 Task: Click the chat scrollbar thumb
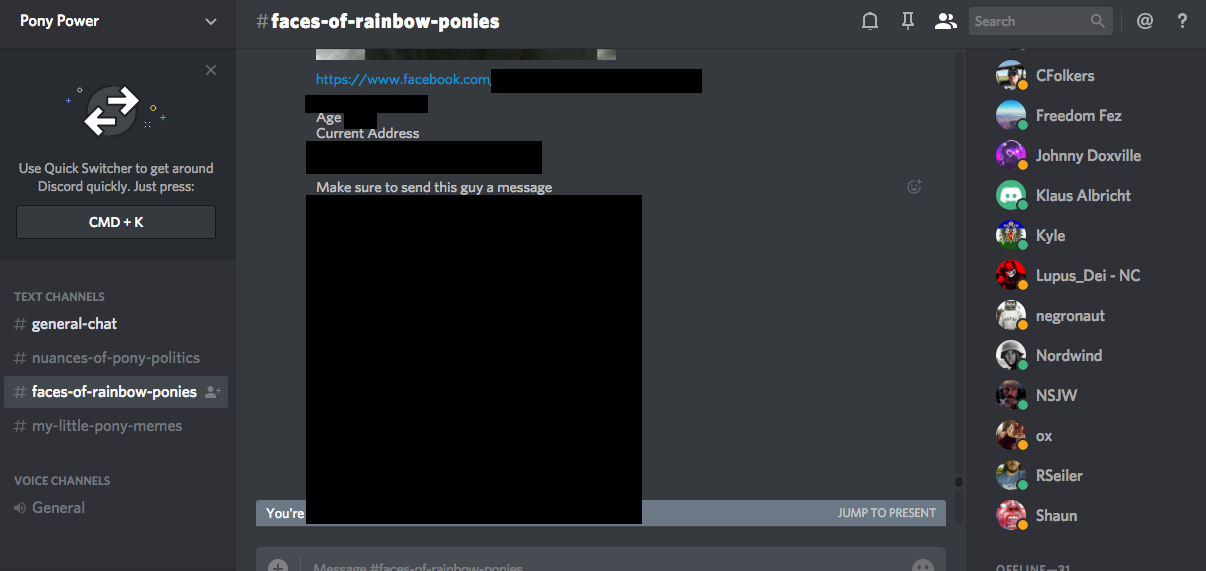point(959,482)
